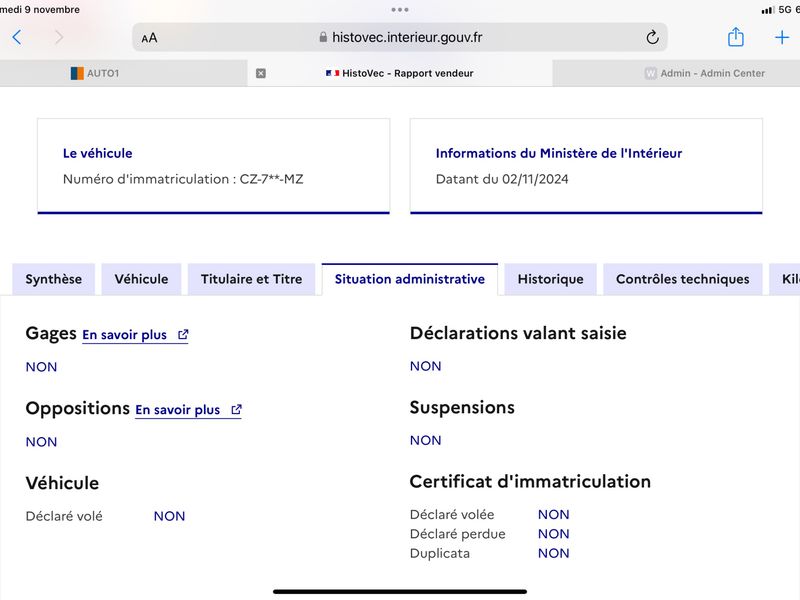Image resolution: width=800 pixels, height=600 pixels.
Task: Tap the lock icon in the address bar
Action: click(x=323, y=37)
